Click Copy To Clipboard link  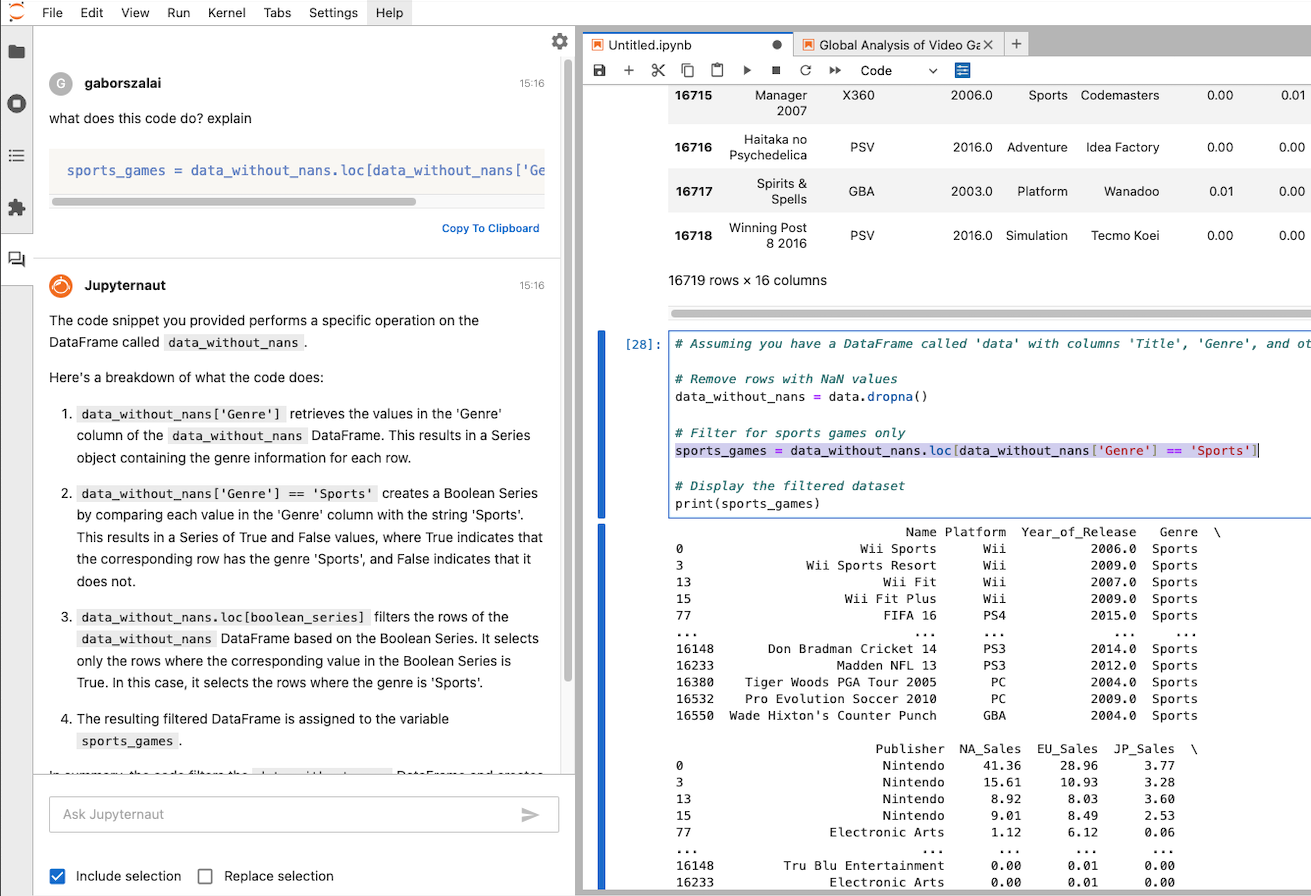[x=490, y=228]
